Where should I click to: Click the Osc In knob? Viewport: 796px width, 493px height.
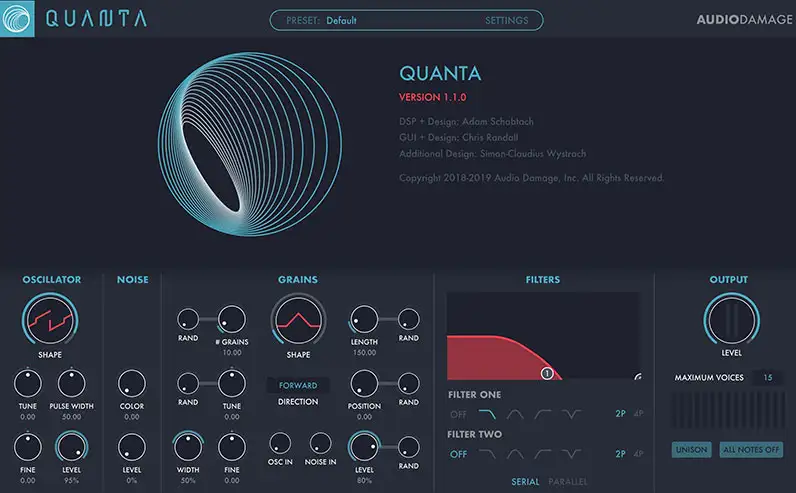(x=280, y=443)
